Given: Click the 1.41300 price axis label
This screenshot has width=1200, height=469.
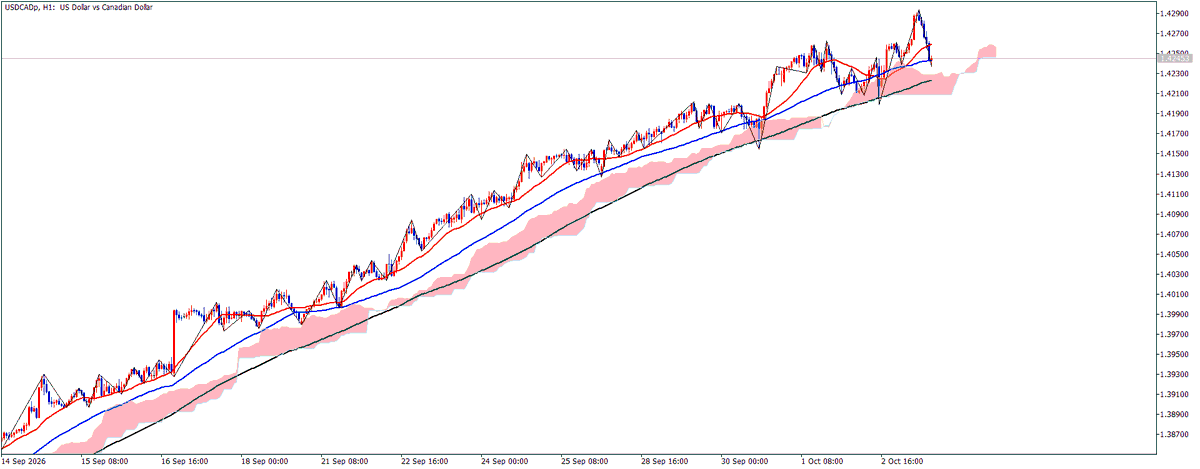Looking at the screenshot, I should (x=1173, y=174).
